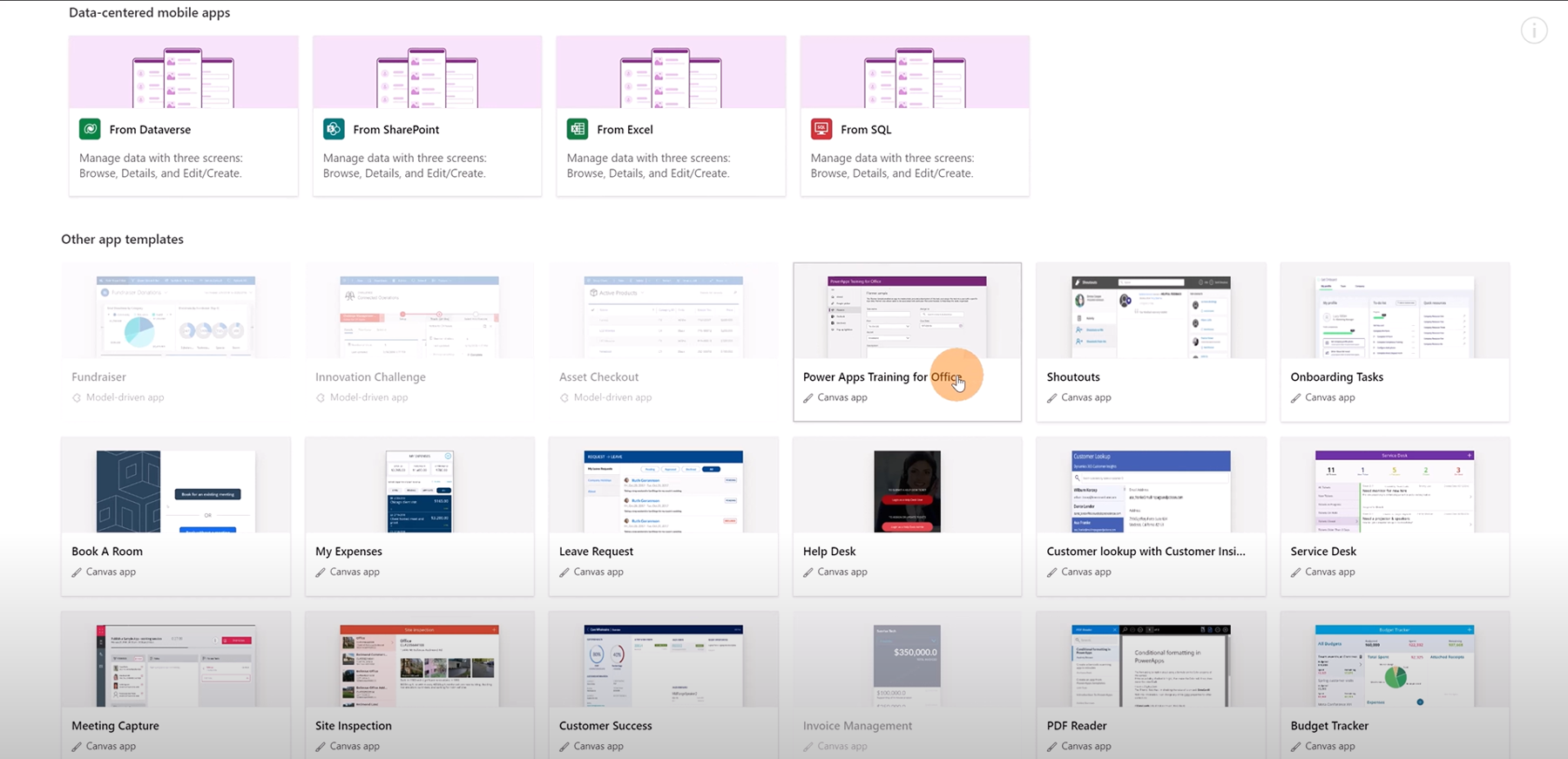This screenshot has width=1568, height=759.
Task: Click the green Excel icon
Action: [x=578, y=129]
